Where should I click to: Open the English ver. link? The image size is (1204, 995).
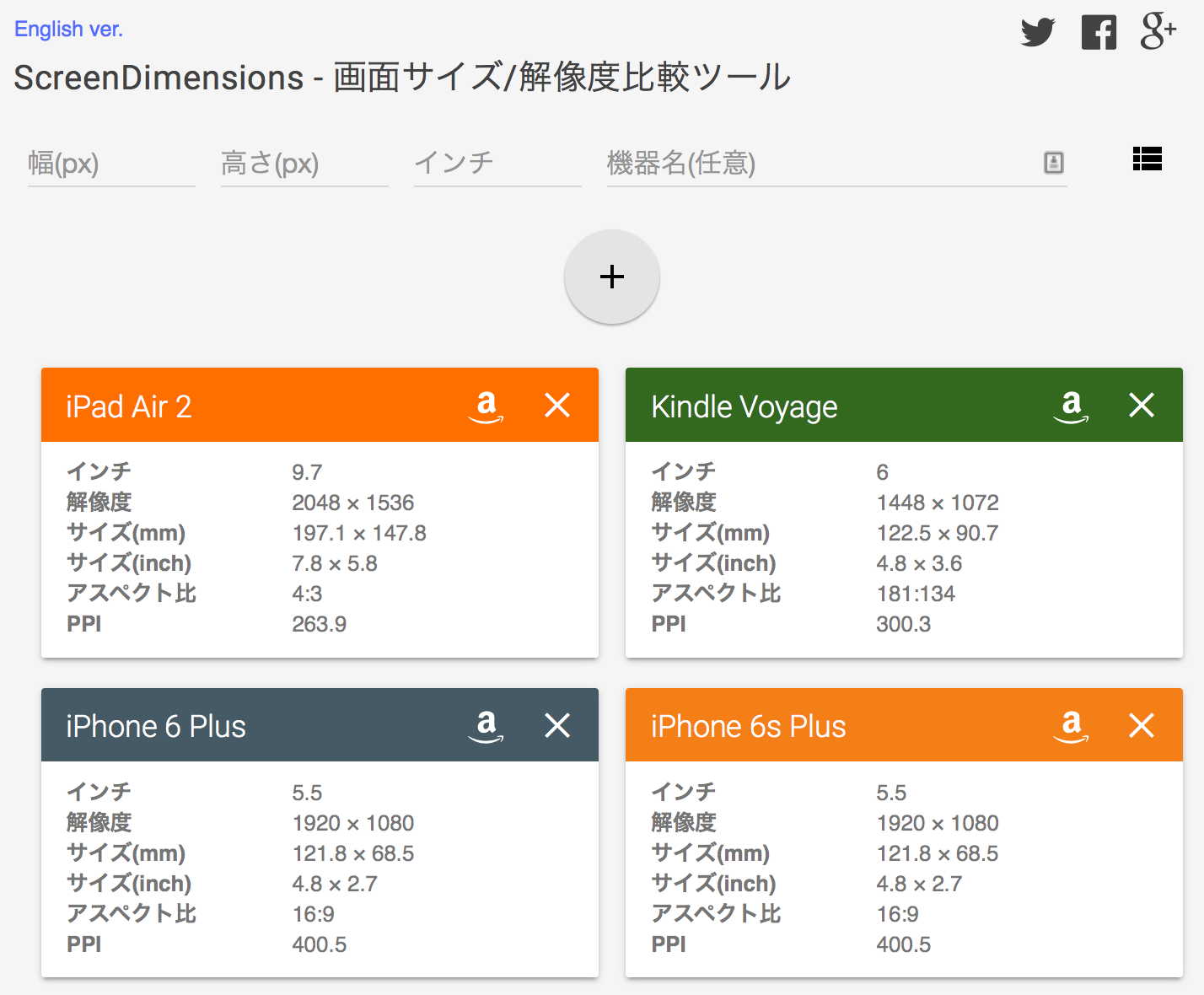click(x=67, y=28)
